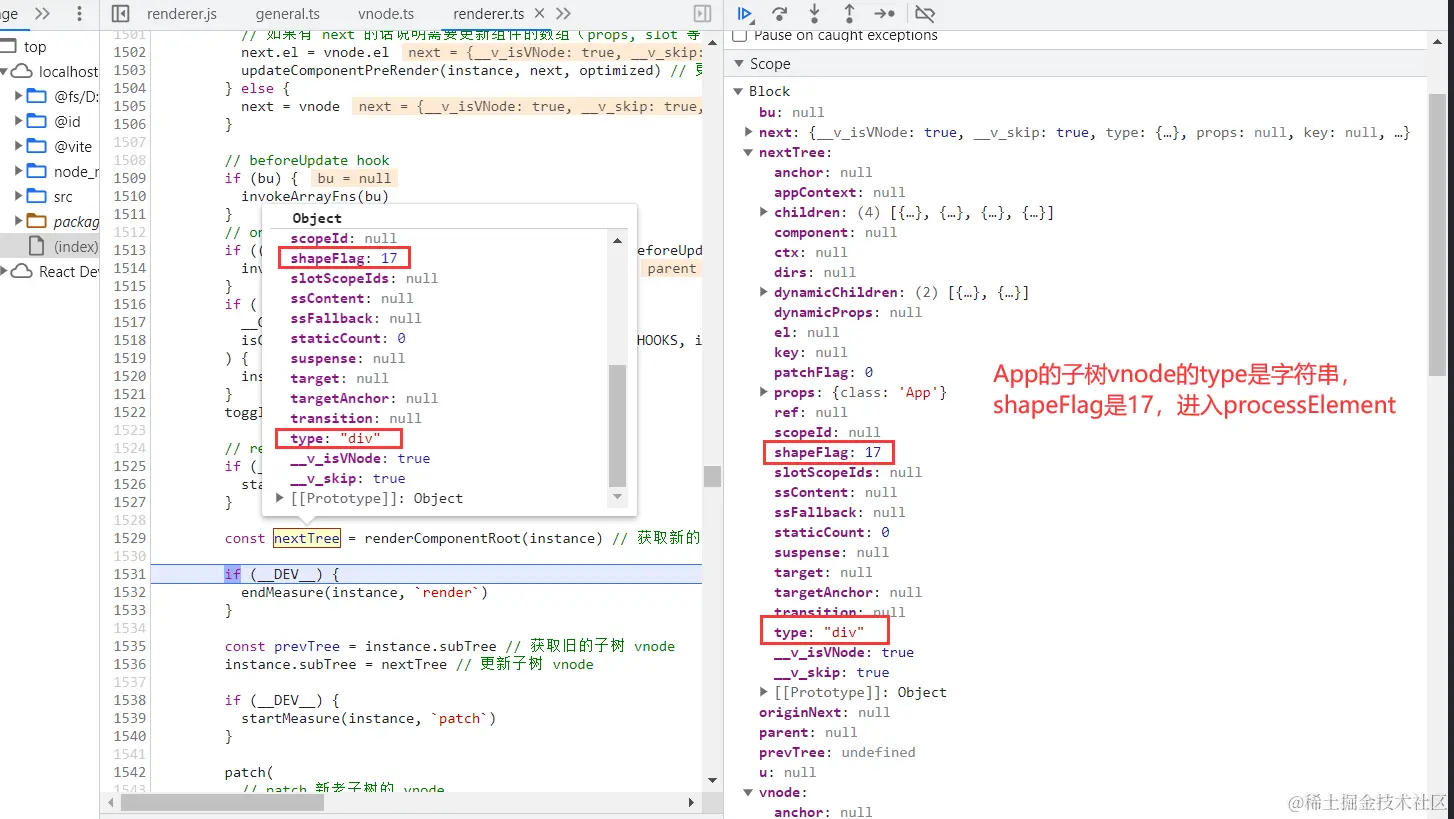Collapse the Block scope
The height and width of the screenshot is (819, 1454).
740,92
